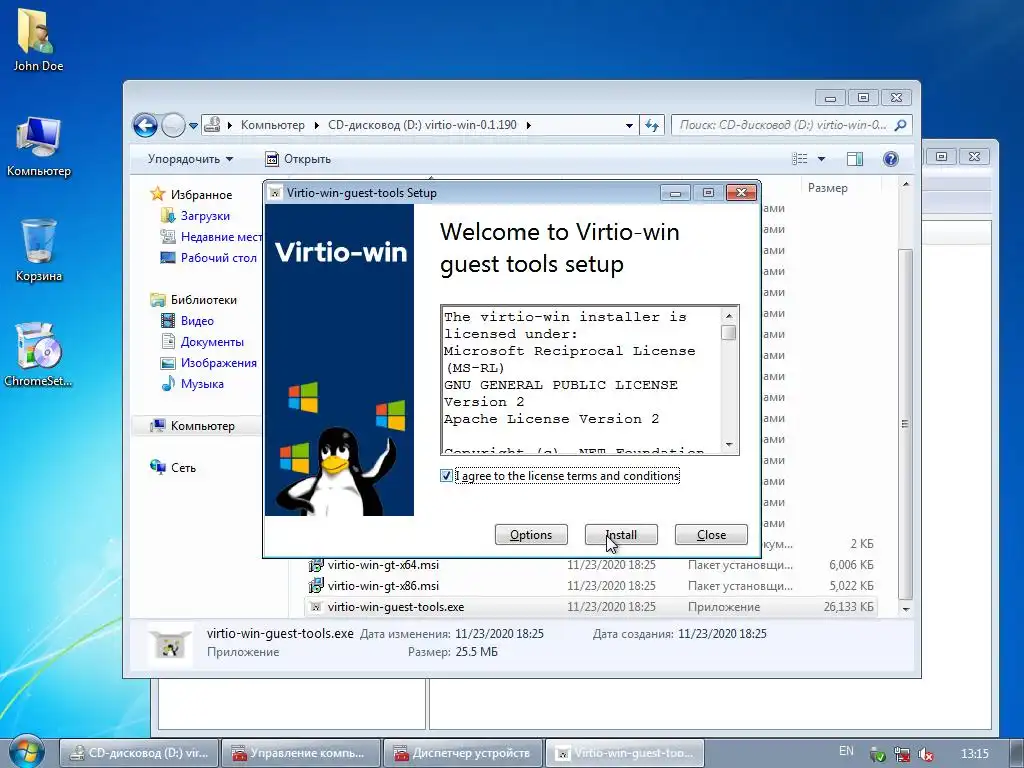This screenshot has width=1024, height=768.
Task: Click the Компьютер breadcrumb in address bar
Action: click(x=272, y=125)
